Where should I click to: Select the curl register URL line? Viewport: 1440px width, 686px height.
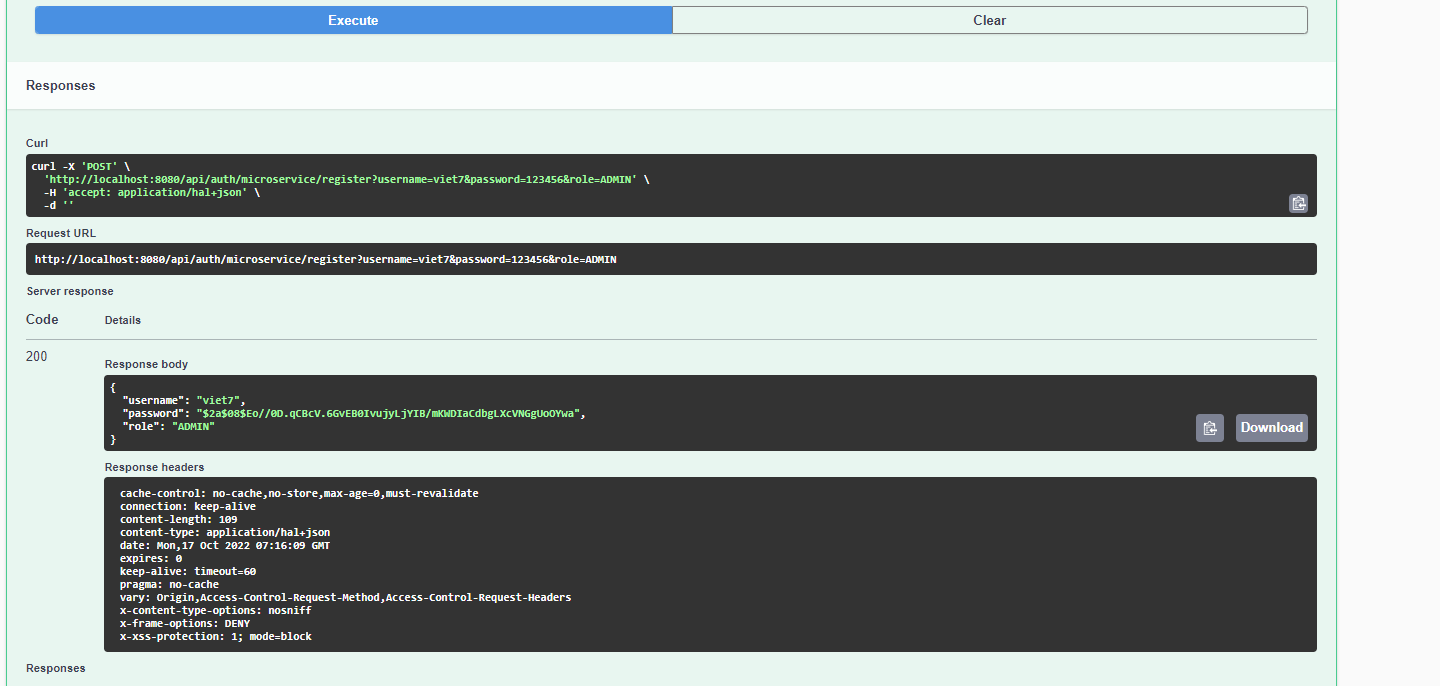tap(346, 179)
